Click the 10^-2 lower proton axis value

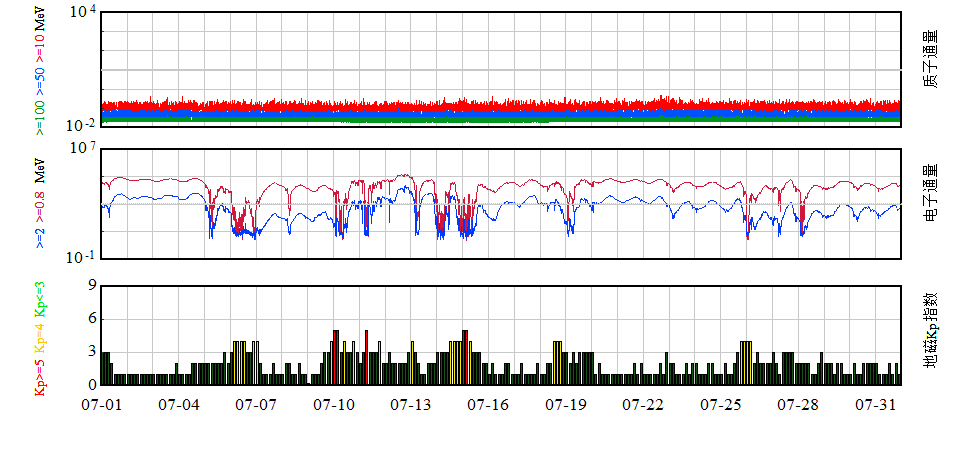[x=81, y=126]
